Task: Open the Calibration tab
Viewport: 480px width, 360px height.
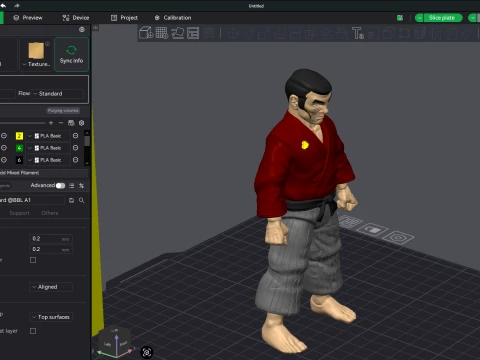Action: [173, 18]
